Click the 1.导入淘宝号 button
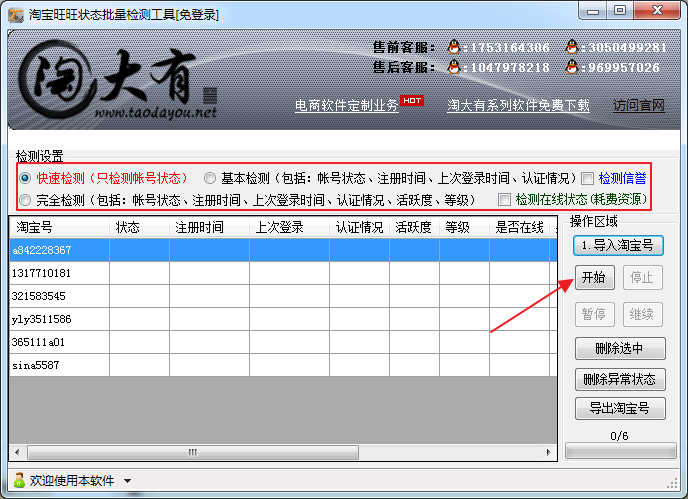 (x=618, y=245)
